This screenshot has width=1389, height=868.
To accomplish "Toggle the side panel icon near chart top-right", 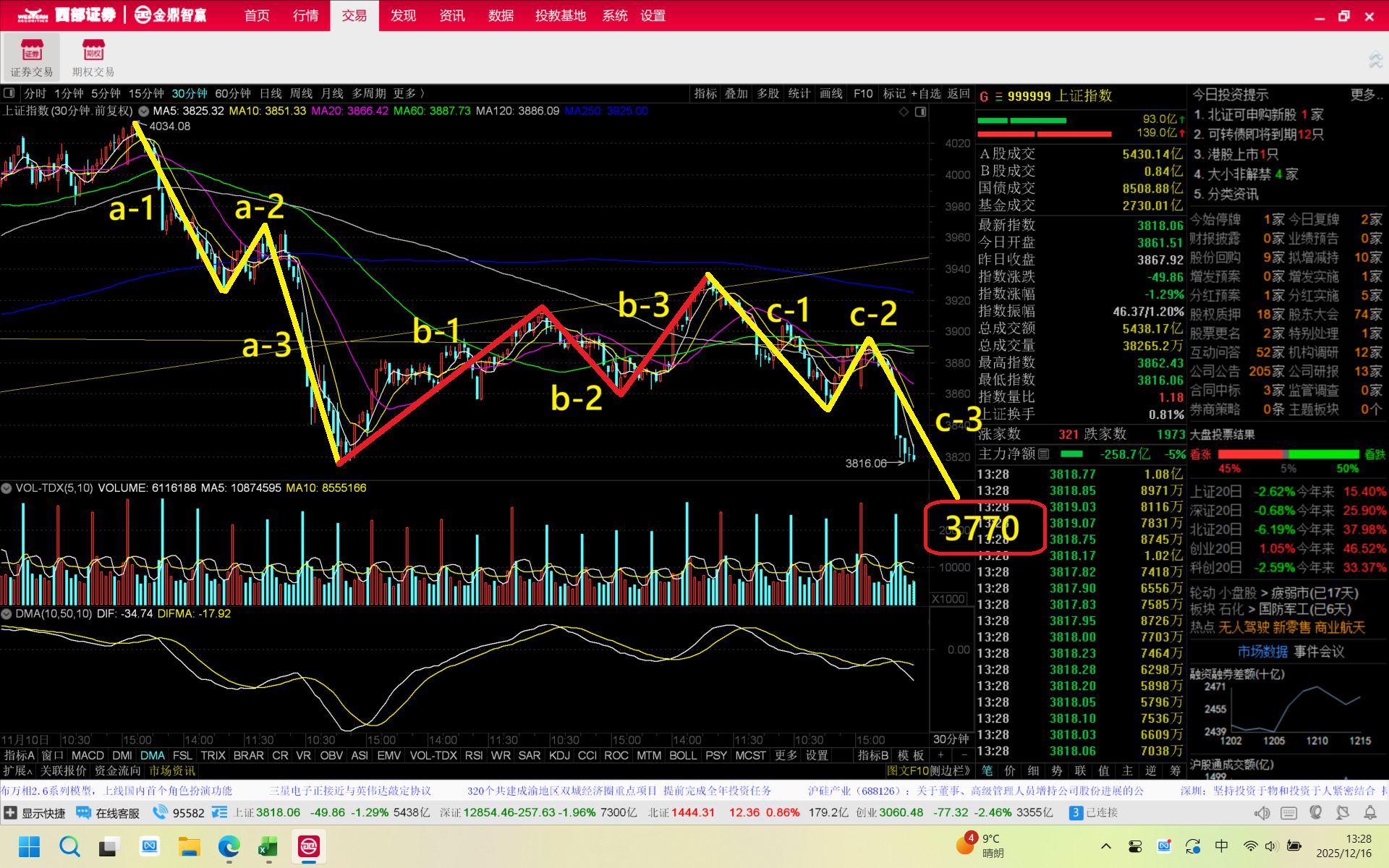I will (920, 111).
